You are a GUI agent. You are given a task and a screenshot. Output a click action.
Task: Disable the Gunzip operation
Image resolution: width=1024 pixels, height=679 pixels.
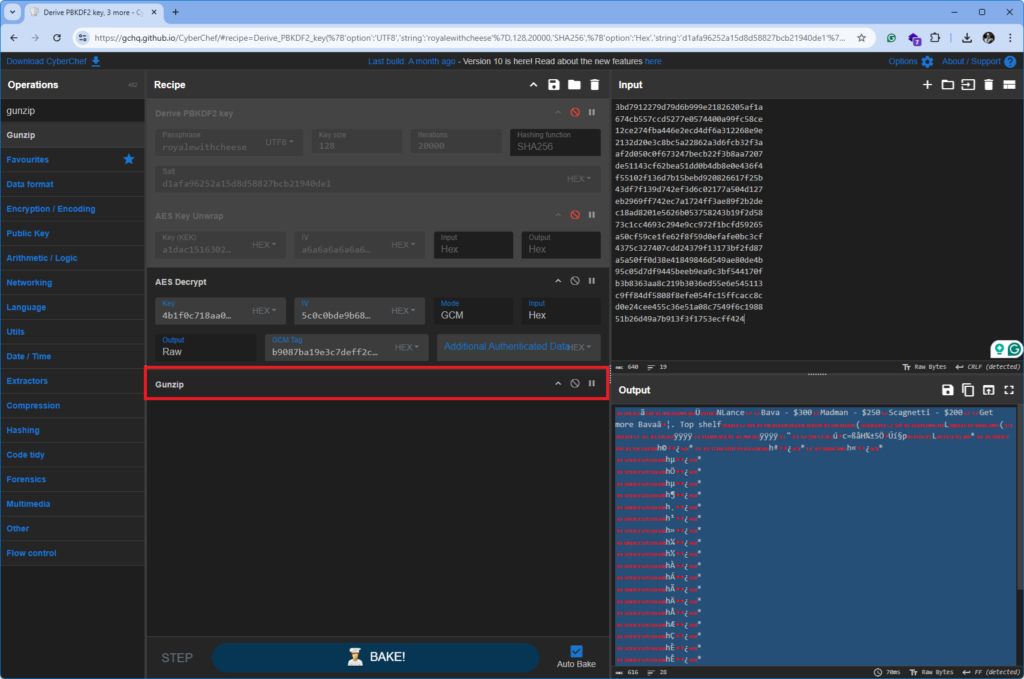coord(575,383)
